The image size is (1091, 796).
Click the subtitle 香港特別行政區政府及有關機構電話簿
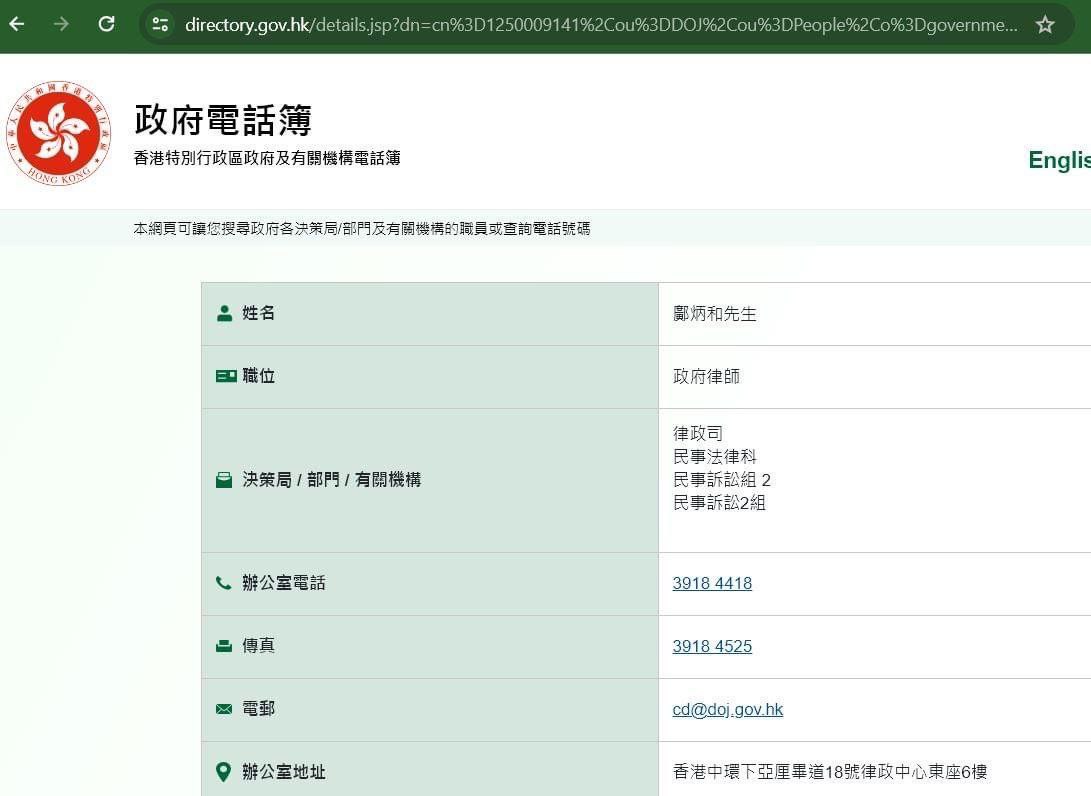[x=266, y=158]
